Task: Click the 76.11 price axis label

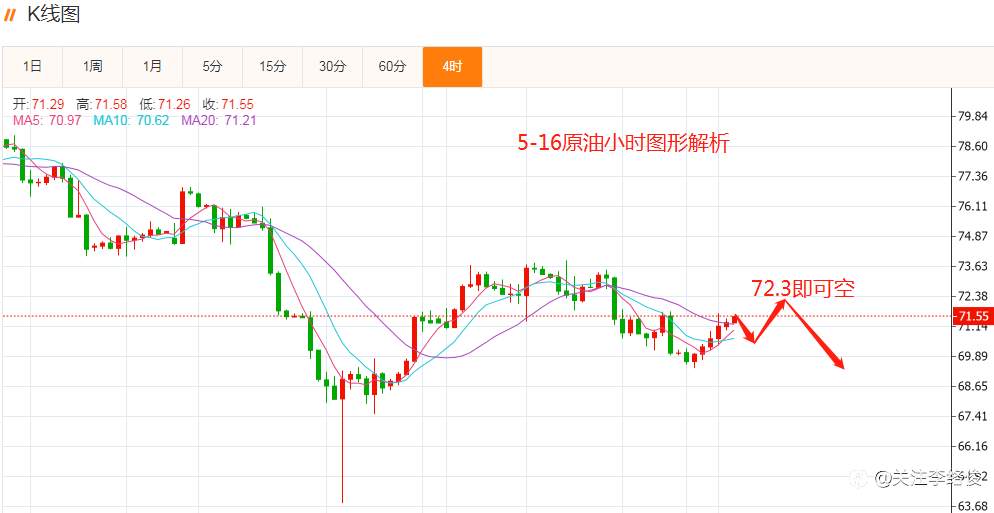Action: [x=973, y=207]
